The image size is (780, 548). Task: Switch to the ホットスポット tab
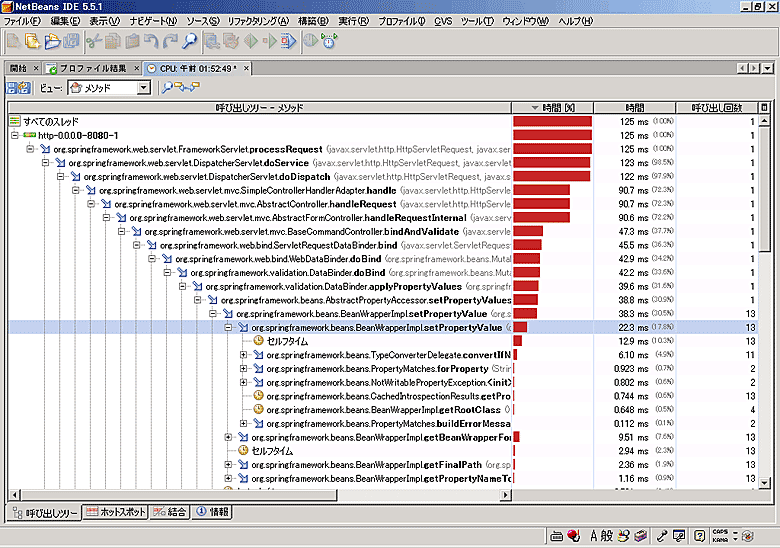(x=116, y=512)
